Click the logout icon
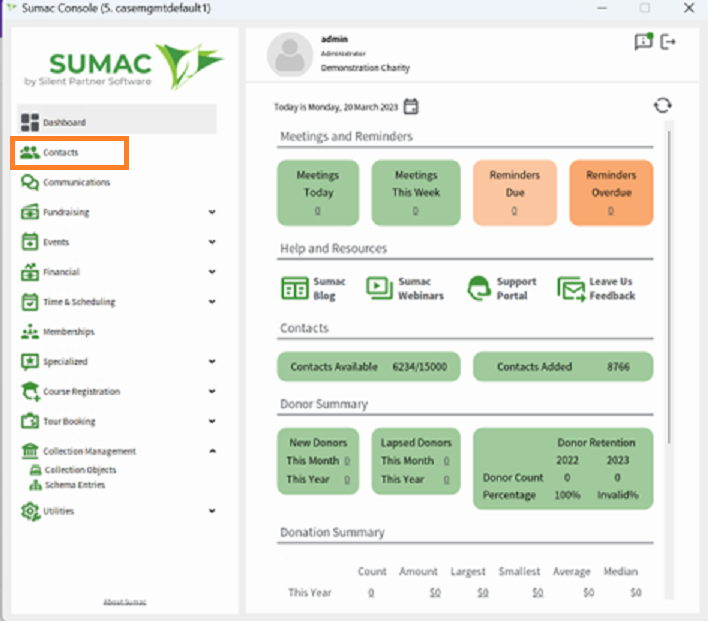Viewport: 708px width, 621px height. pos(668,42)
